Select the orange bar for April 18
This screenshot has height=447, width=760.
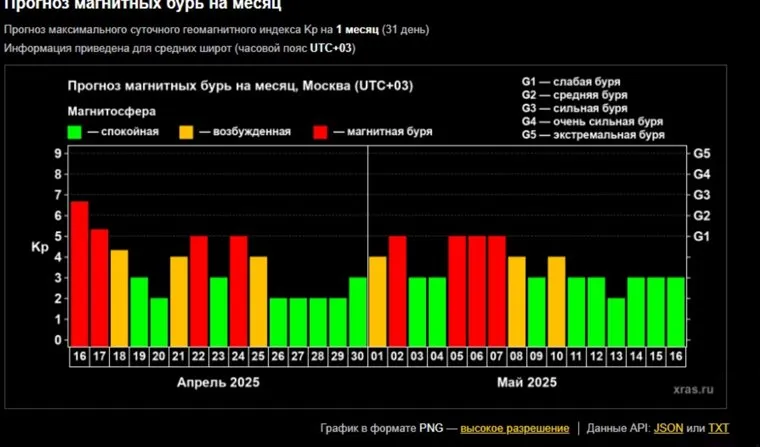click(x=119, y=295)
